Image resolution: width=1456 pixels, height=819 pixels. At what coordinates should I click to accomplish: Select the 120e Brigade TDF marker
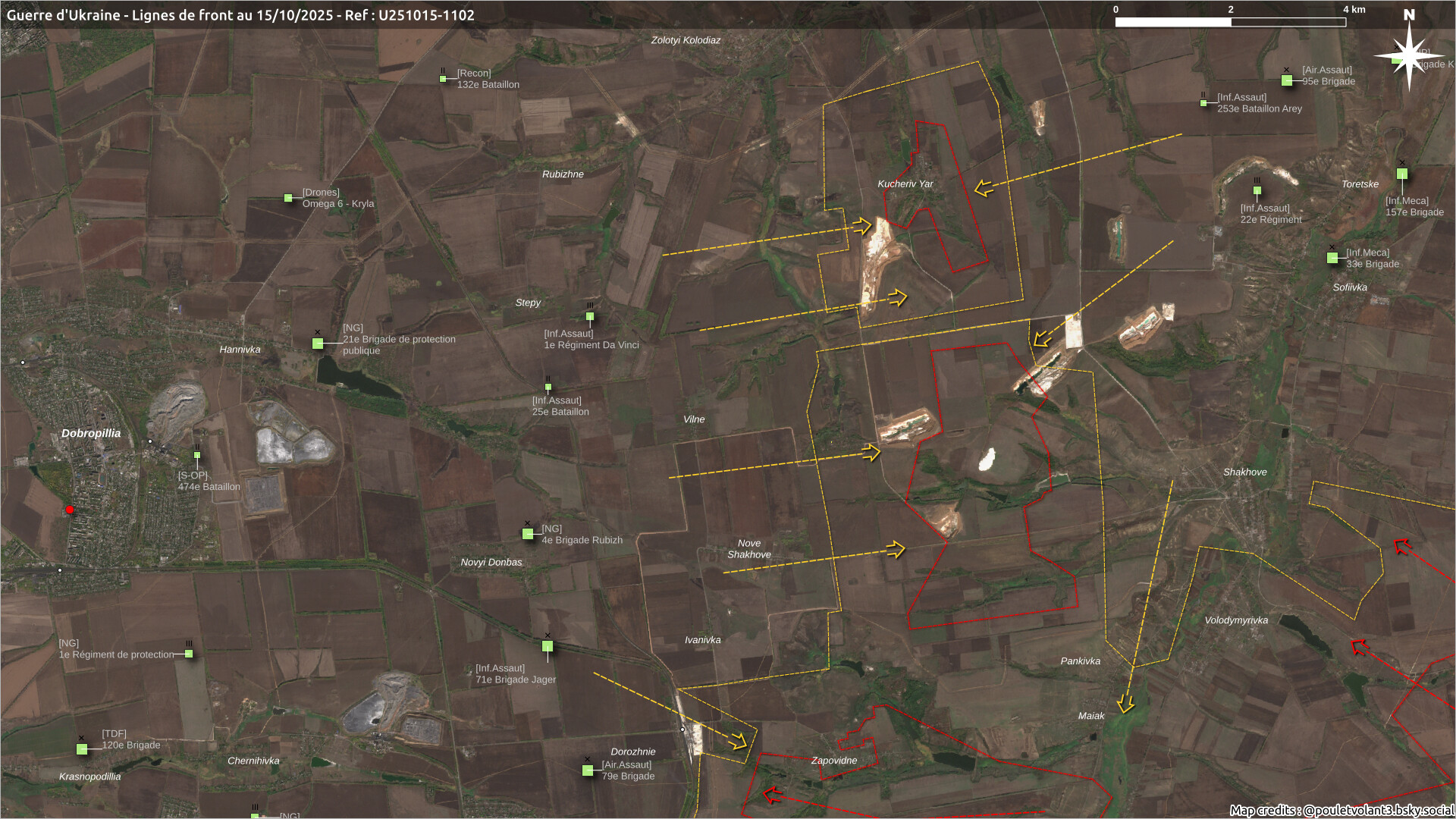82,749
